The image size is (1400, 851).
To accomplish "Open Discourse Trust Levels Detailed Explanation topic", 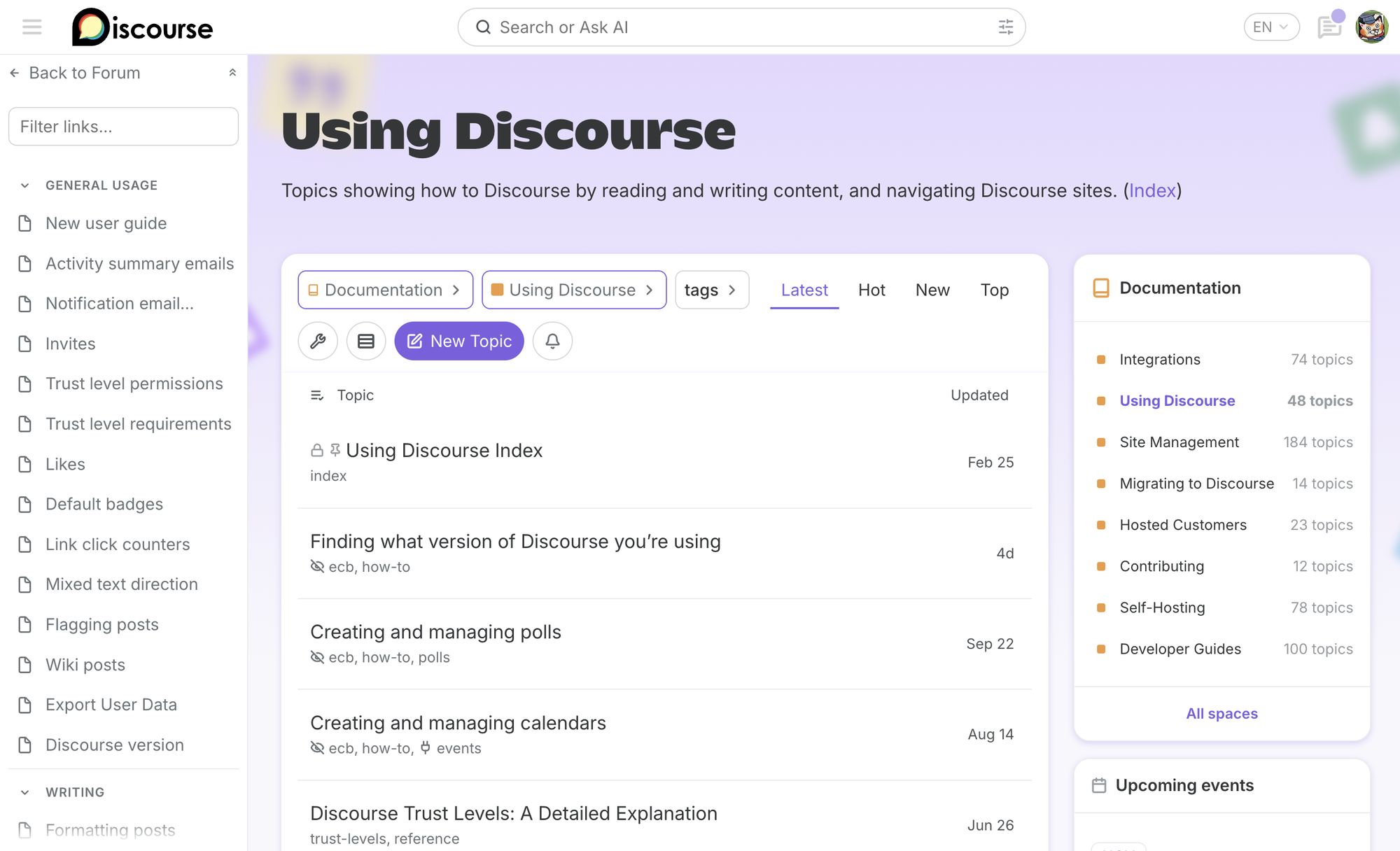I will (513, 813).
